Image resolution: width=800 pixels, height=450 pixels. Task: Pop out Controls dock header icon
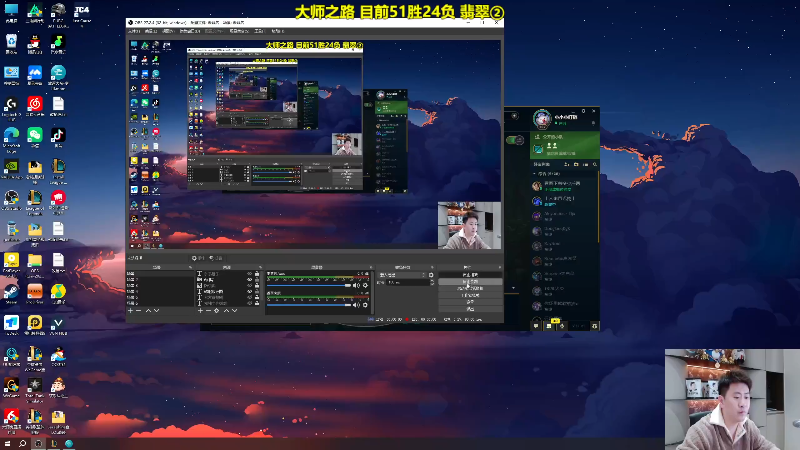(x=501, y=267)
